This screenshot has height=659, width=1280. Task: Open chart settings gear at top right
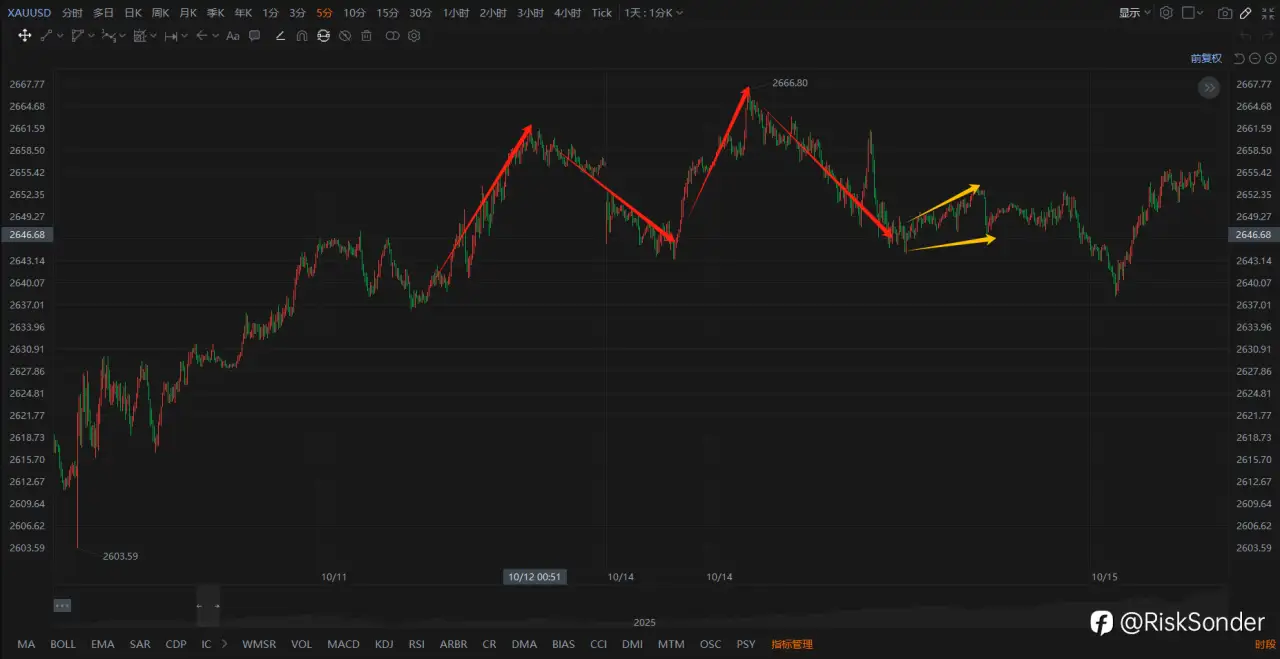click(1166, 13)
